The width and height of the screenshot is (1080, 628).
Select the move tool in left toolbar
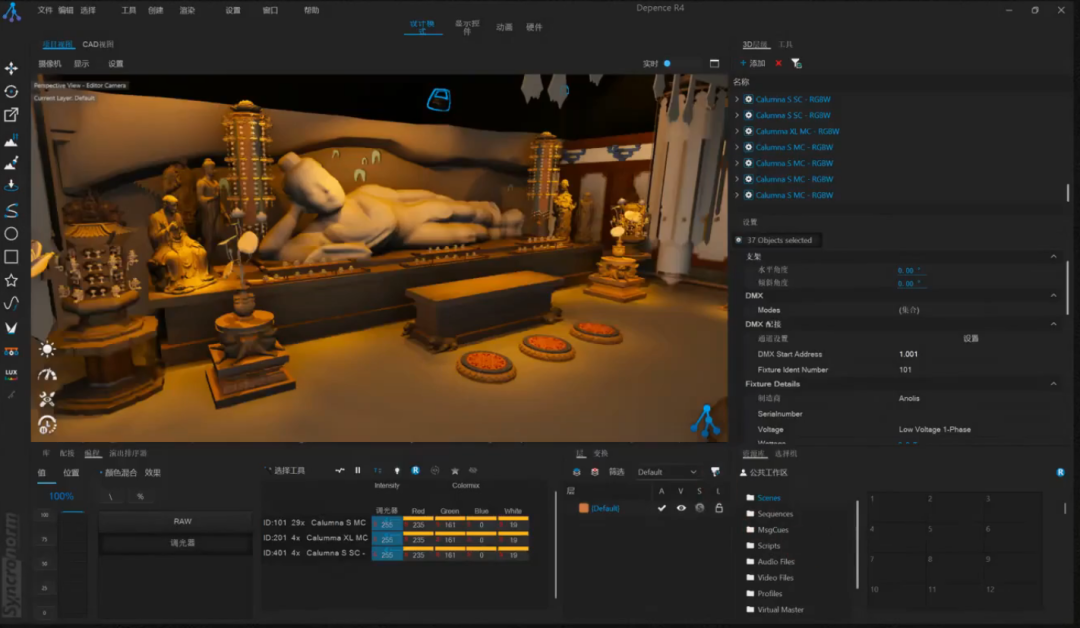point(11,68)
